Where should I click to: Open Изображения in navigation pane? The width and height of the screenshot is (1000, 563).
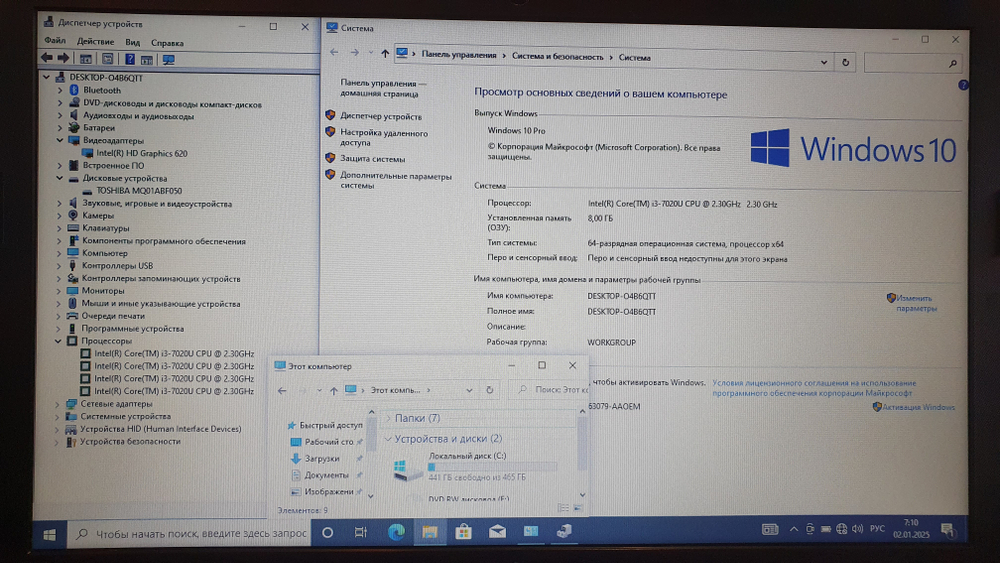click(328, 492)
